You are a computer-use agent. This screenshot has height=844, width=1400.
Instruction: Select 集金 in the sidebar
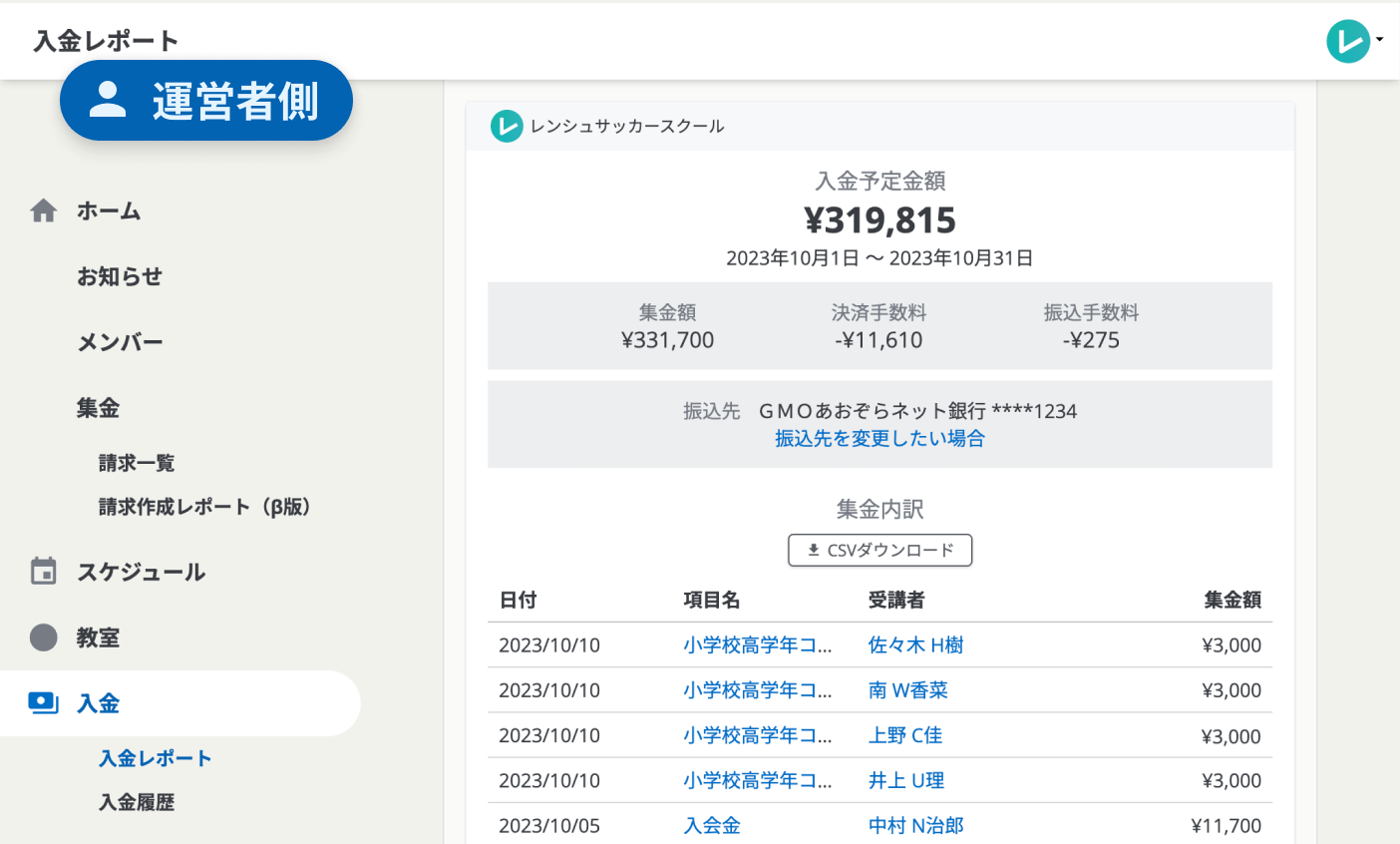point(98,408)
